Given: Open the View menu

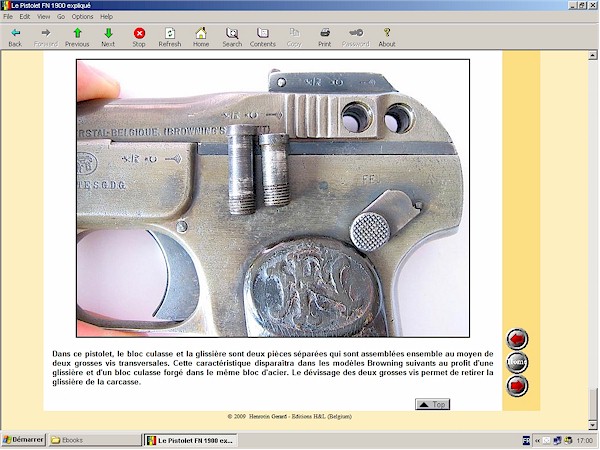Looking at the screenshot, I should (43, 17).
